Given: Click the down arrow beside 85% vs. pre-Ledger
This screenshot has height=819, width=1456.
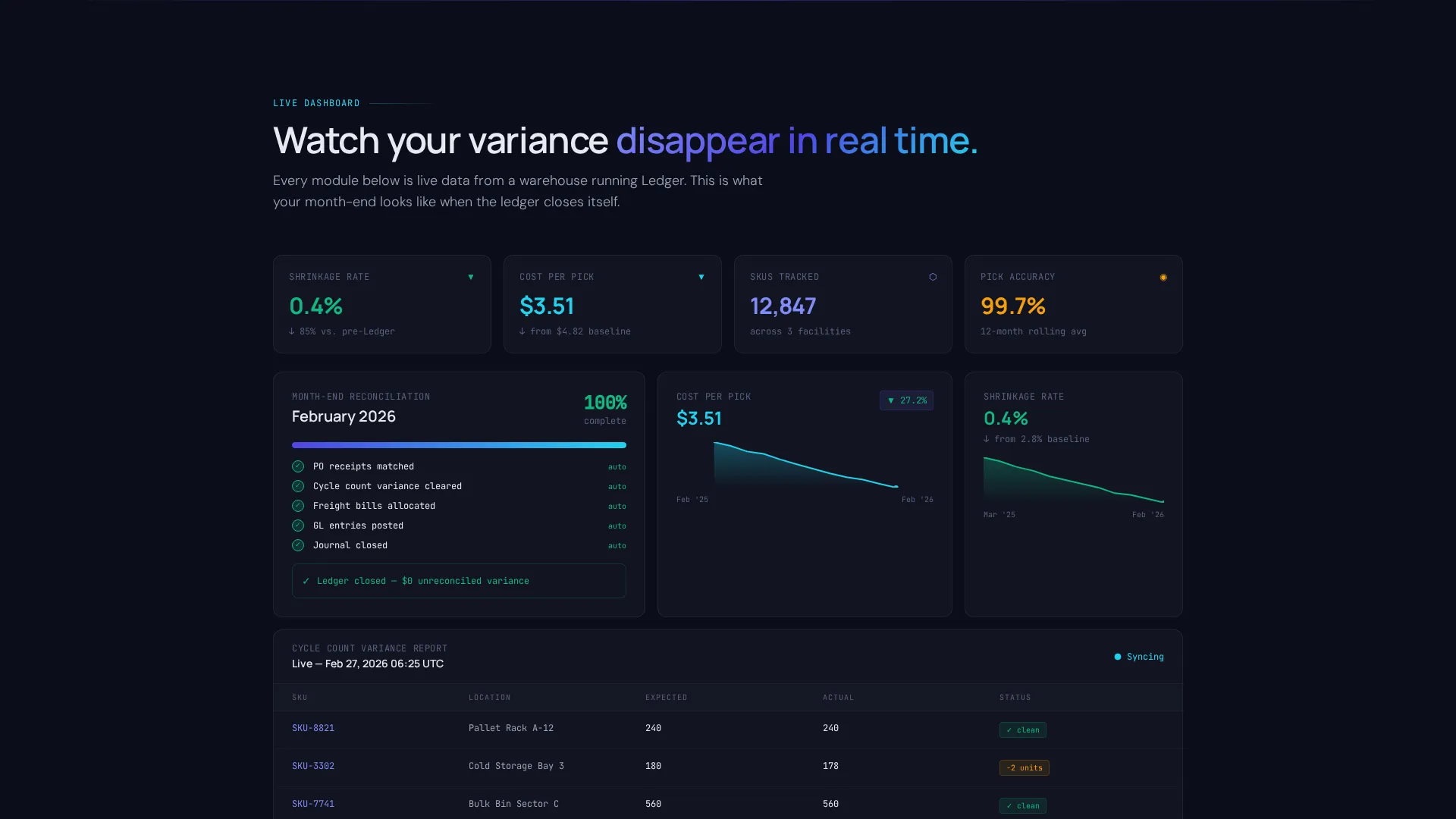Looking at the screenshot, I should [x=292, y=331].
